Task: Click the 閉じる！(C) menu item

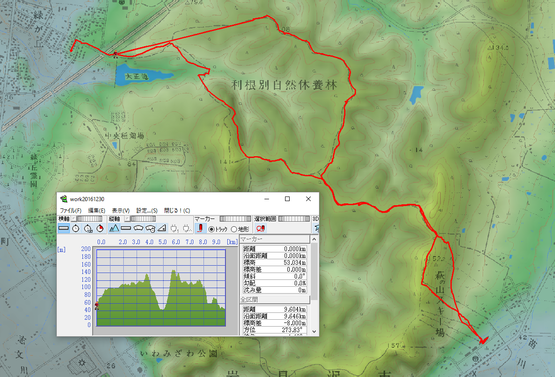Action: click(177, 210)
